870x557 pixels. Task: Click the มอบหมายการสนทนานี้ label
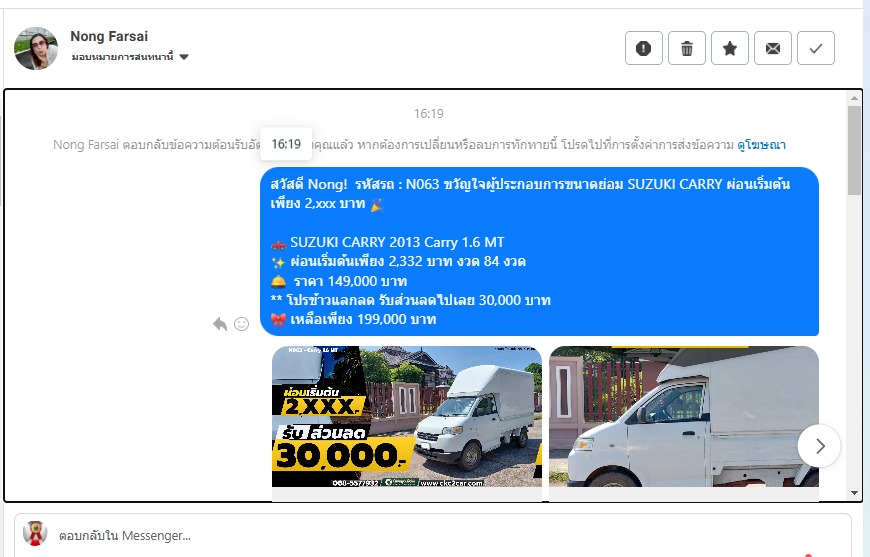(x=122, y=57)
